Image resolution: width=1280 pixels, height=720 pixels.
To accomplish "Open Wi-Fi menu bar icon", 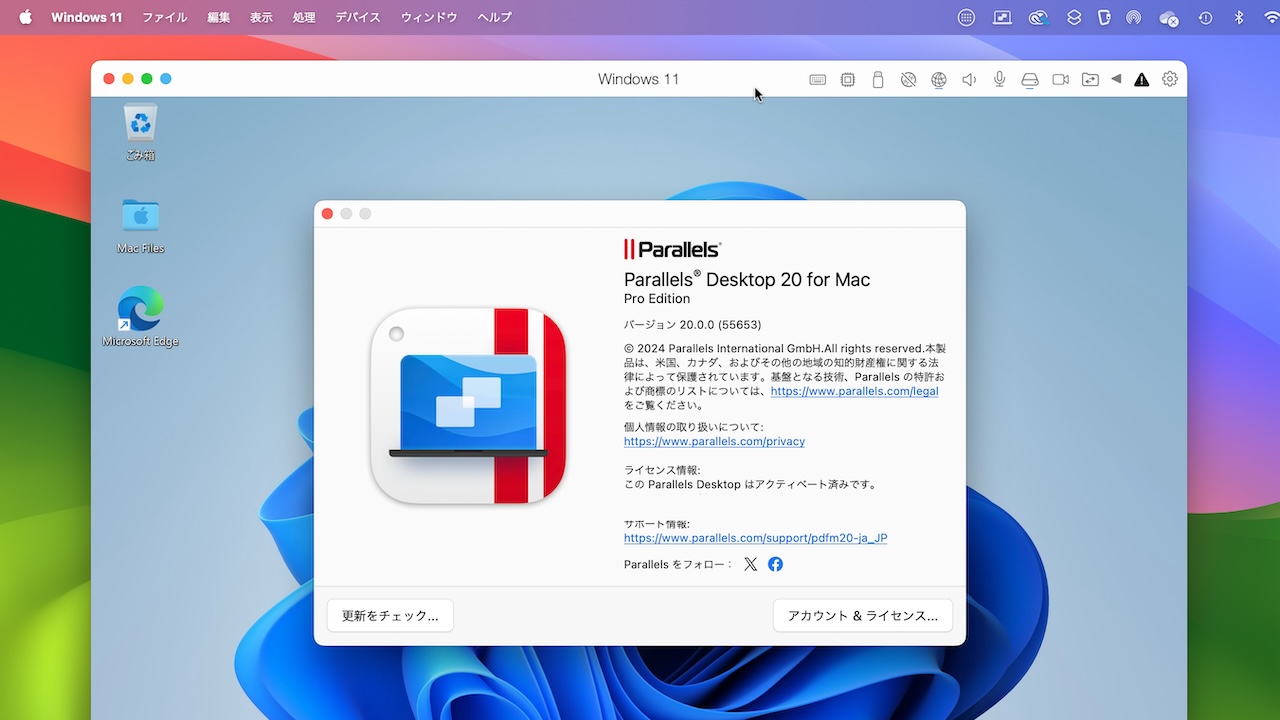I will [x=1271, y=17].
